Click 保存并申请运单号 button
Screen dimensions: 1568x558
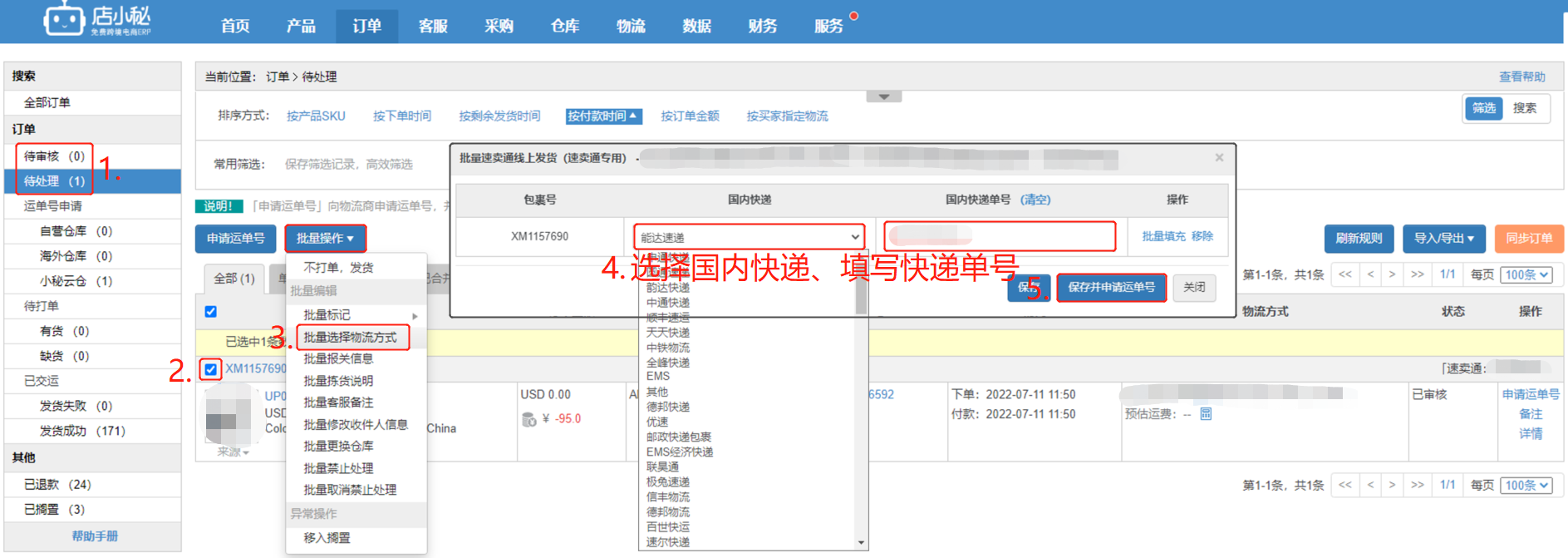pos(1111,287)
